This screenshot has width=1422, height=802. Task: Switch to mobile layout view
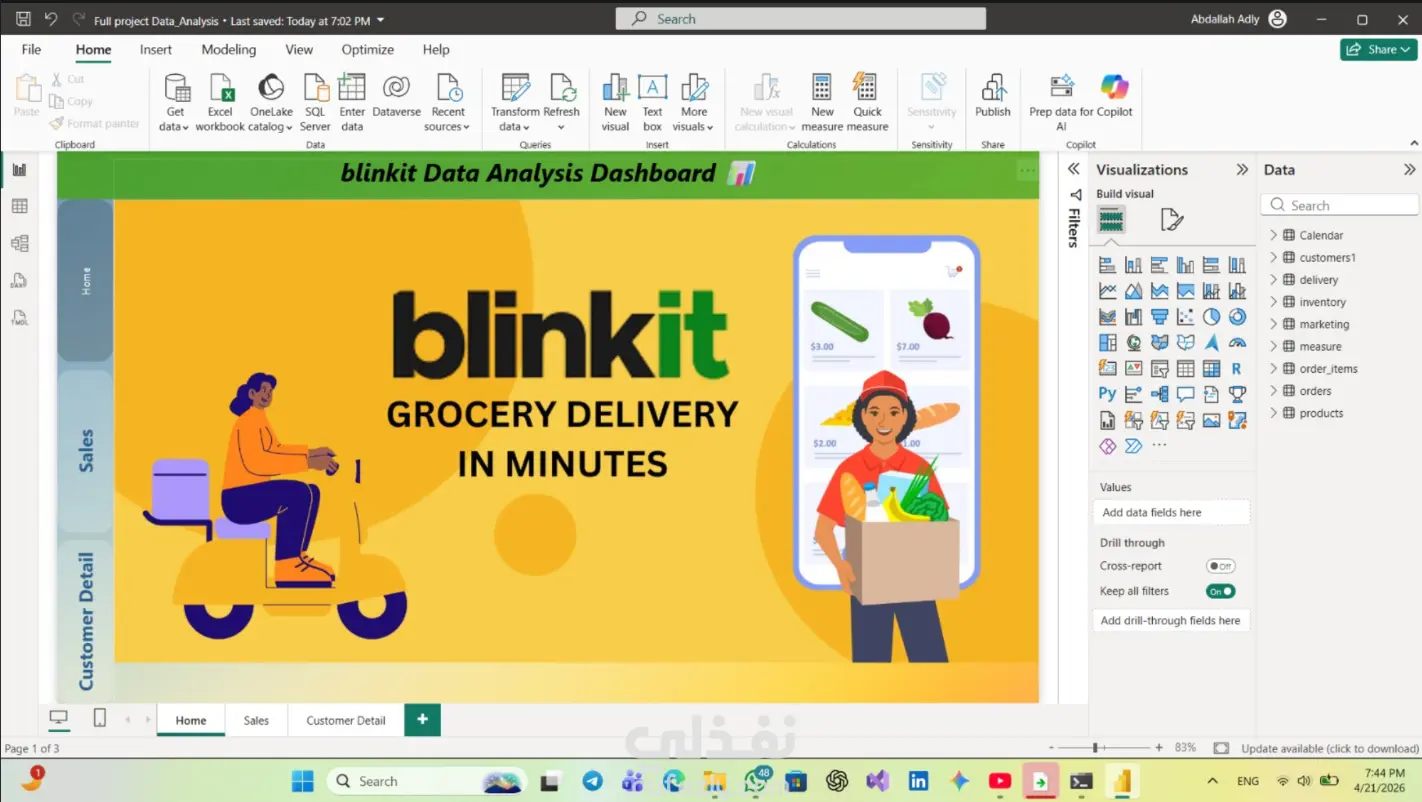coord(99,718)
